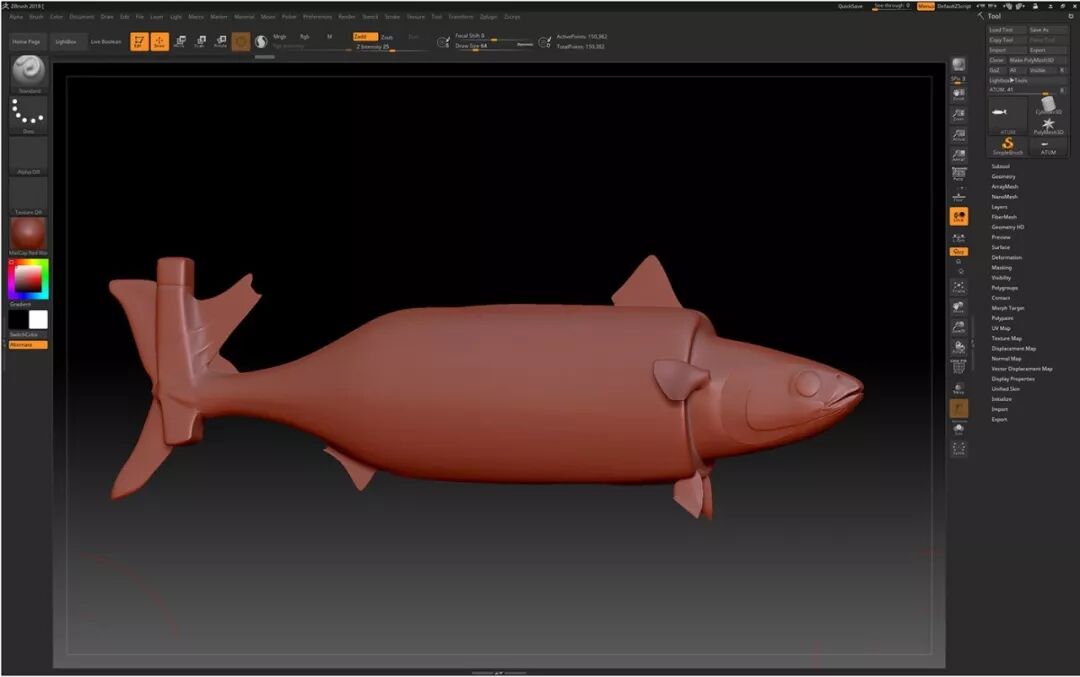Open the Preferences menu
The height and width of the screenshot is (677, 1080).
click(x=318, y=17)
